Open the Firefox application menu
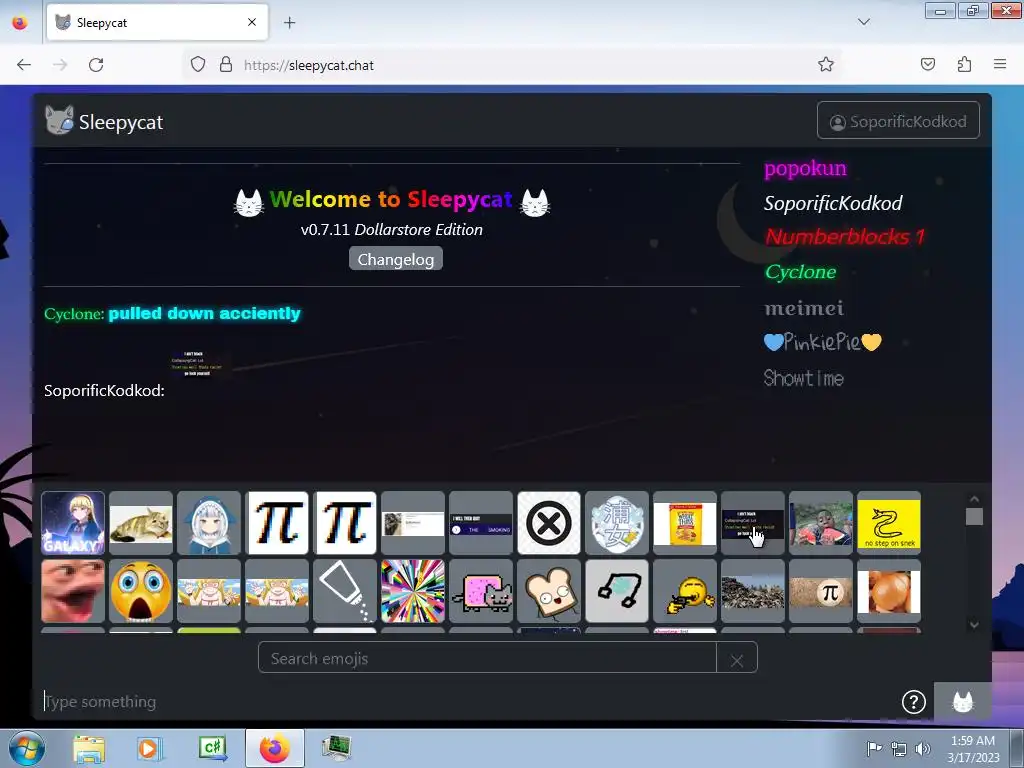Viewport: 1024px width, 768px height. pyautogui.click(x=1000, y=64)
